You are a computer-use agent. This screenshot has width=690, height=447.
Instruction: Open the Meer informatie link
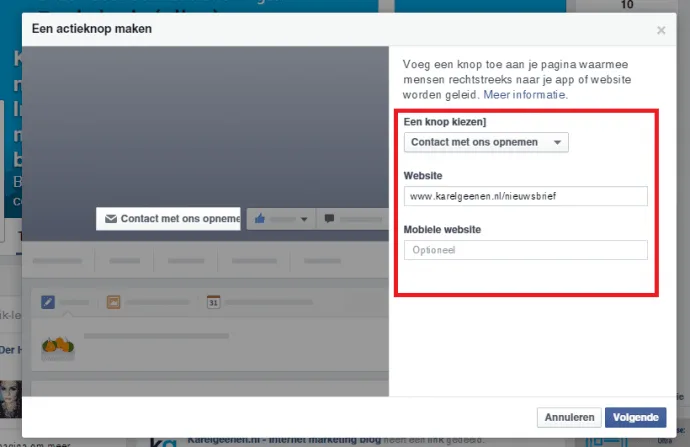click(x=525, y=95)
